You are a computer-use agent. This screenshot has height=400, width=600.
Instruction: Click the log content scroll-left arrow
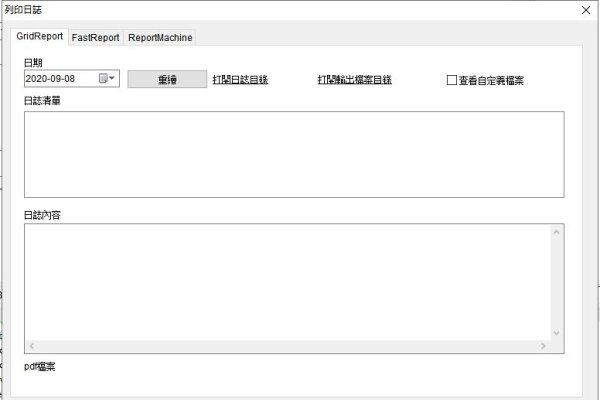pos(32,346)
